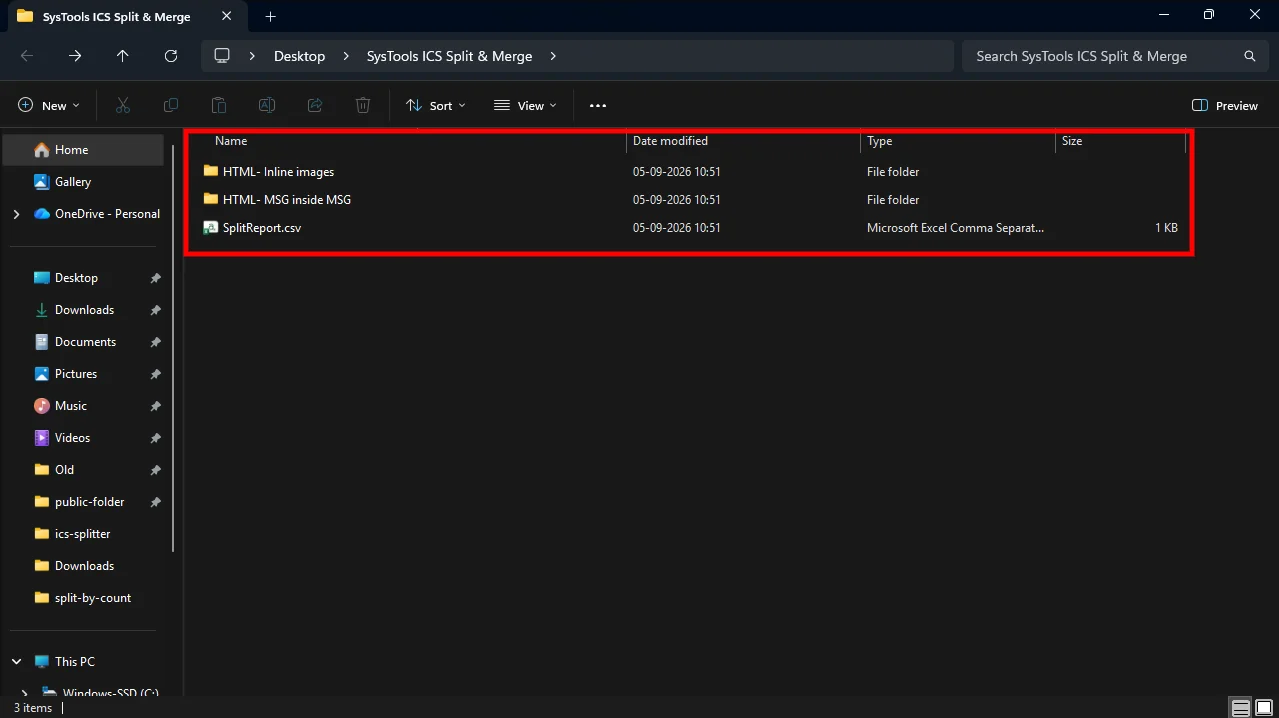Click the This PC monitor icon in address bar
1279x718 pixels.
(x=223, y=56)
